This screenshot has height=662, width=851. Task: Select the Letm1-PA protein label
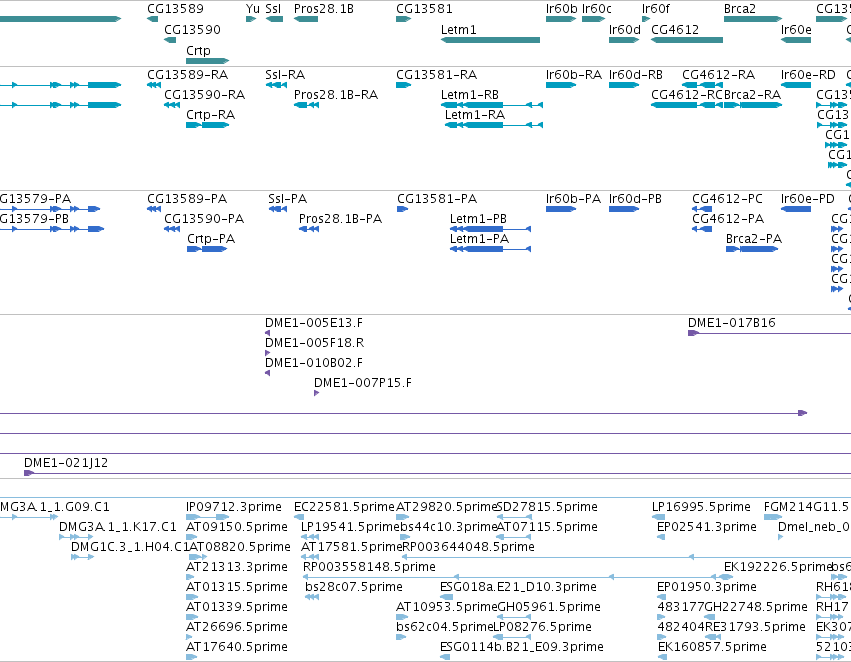(479, 239)
